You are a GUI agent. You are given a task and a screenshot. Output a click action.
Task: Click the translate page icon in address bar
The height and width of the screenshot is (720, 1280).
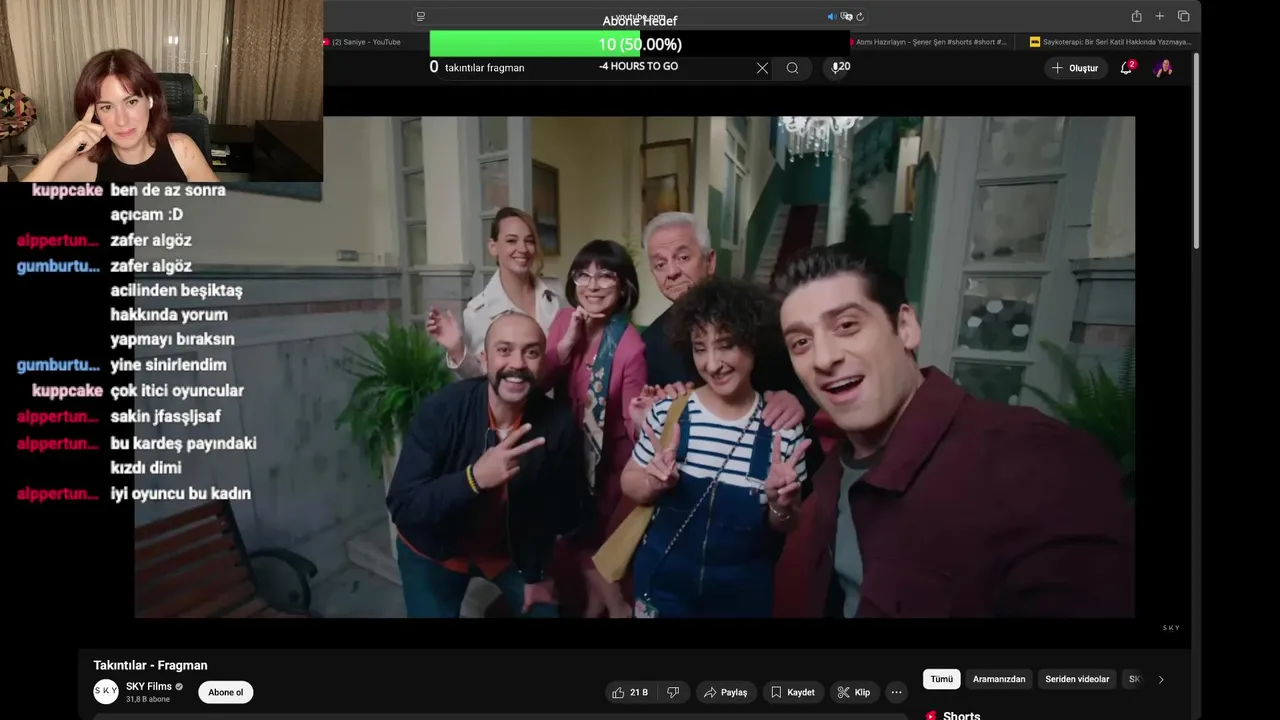pos(846,16)
